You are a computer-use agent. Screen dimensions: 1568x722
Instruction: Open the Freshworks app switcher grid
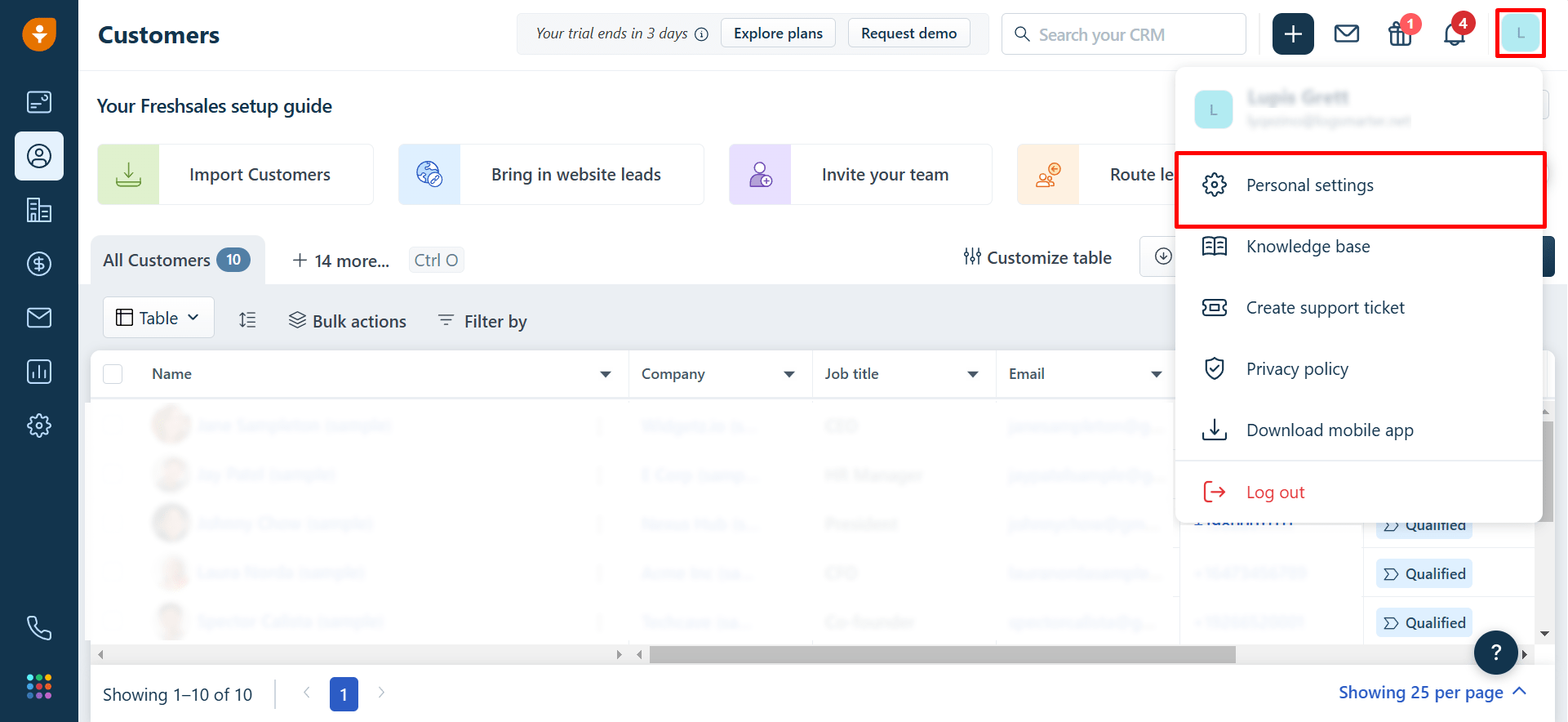coord(39,686)
